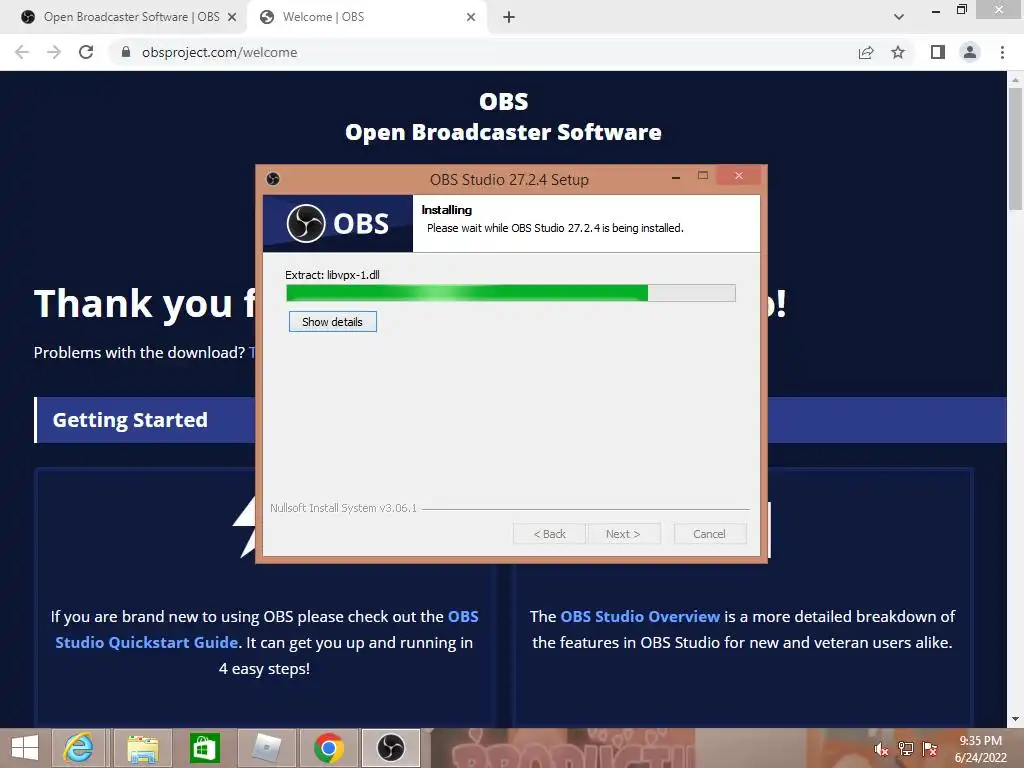Open the tab search dropdown in Chrome

pyautogui.click(x=899, y=17)
